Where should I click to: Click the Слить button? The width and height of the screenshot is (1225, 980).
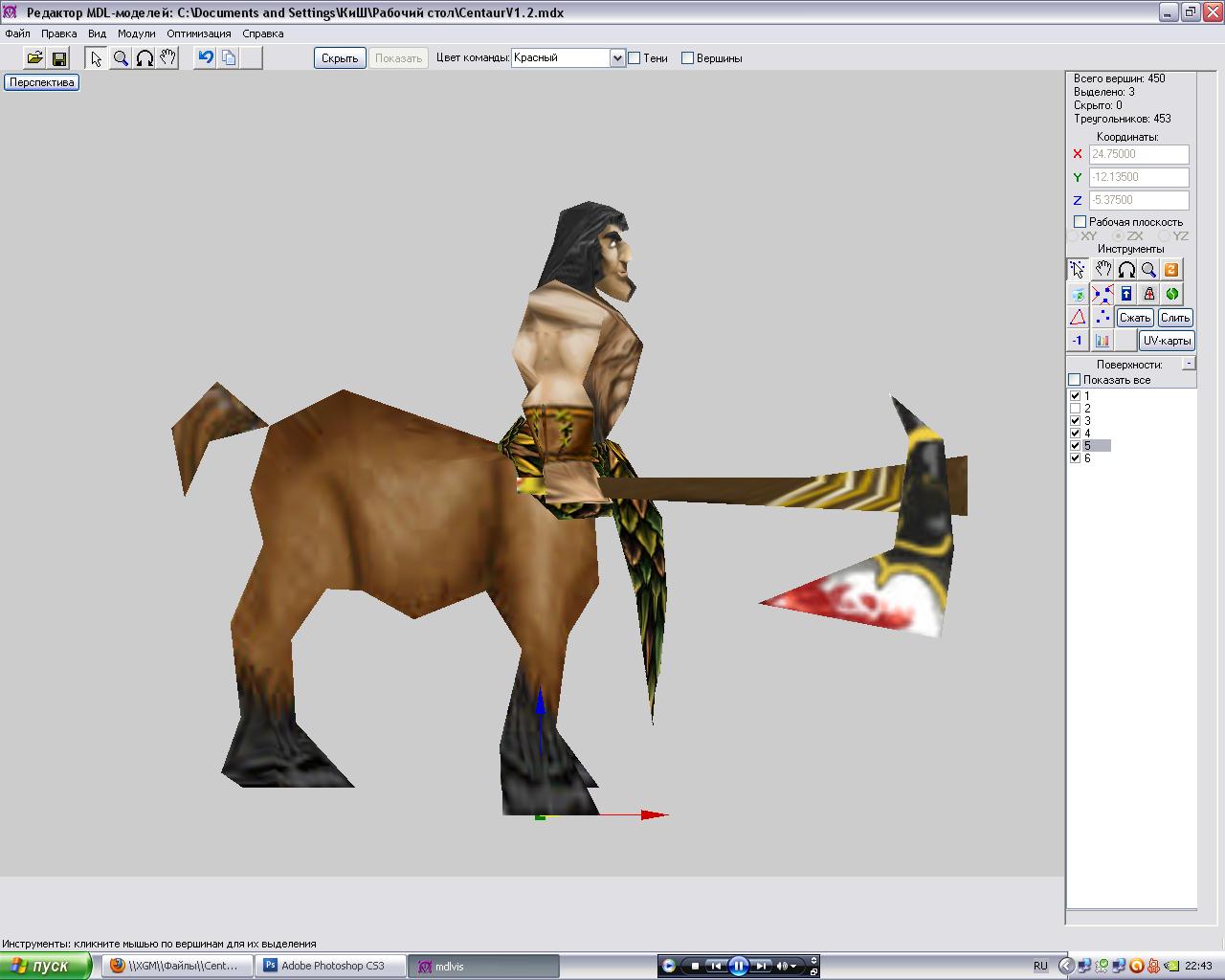click(1175, 317)
